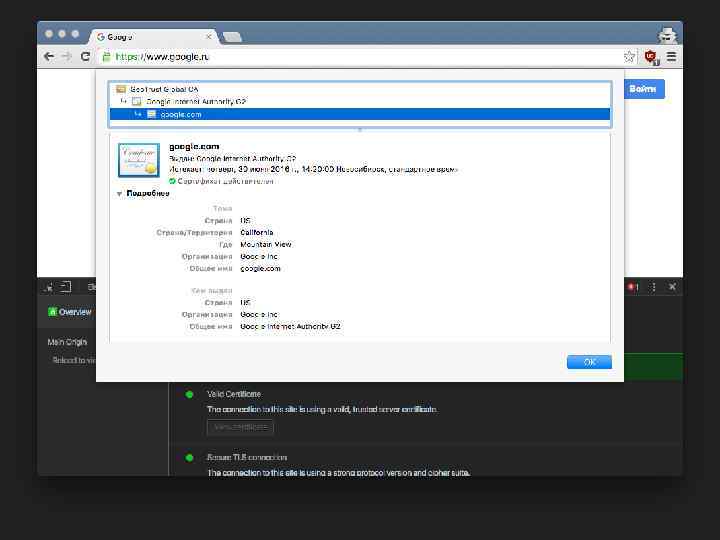Reload the page with the refresh icon

pos(85,56)
